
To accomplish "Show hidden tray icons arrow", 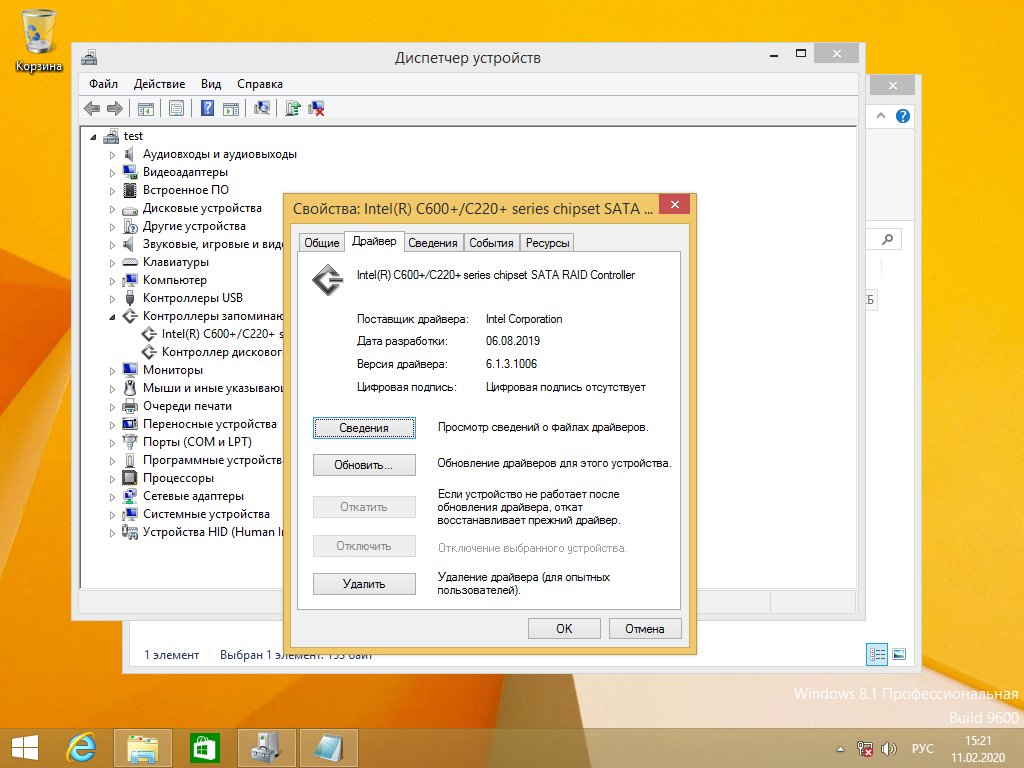I will 840,749.
